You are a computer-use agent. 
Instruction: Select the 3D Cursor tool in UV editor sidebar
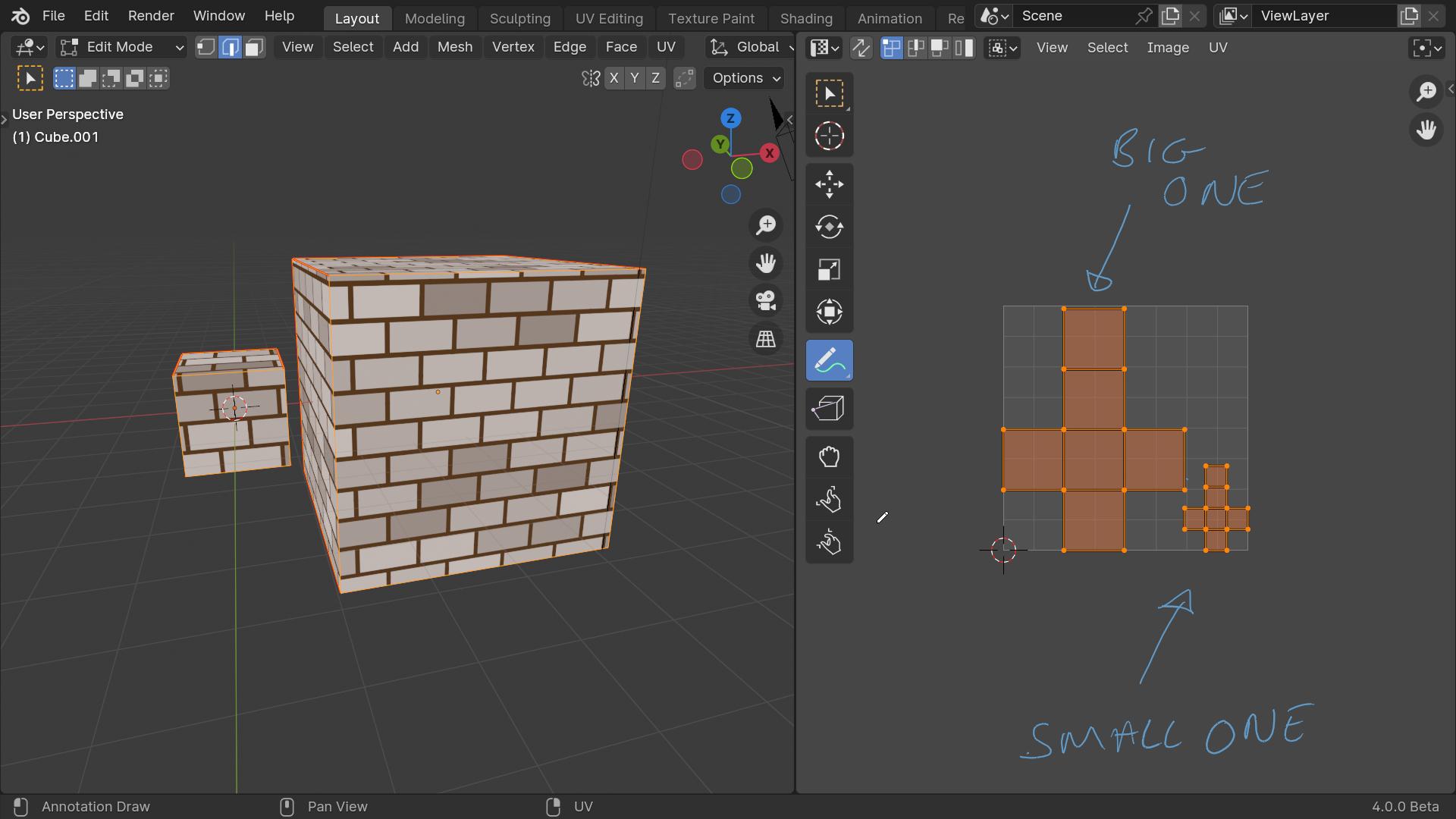click(829, 136)
